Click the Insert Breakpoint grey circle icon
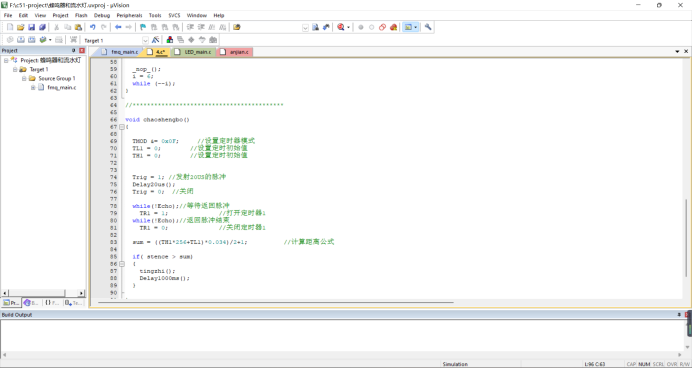Screen dimensions: 693x369 [361, 27]
